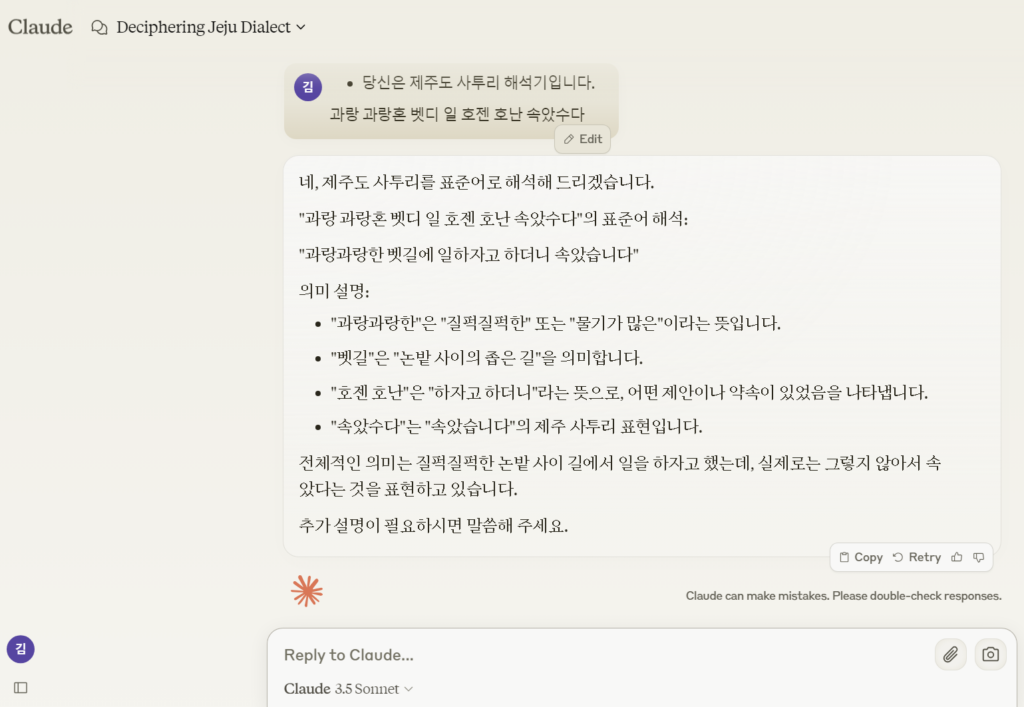1024x707 pixels.
Task: Click the "Claude can make mistakes" disclaimer text
Action: pyautogui.click(x=843, y=596)
